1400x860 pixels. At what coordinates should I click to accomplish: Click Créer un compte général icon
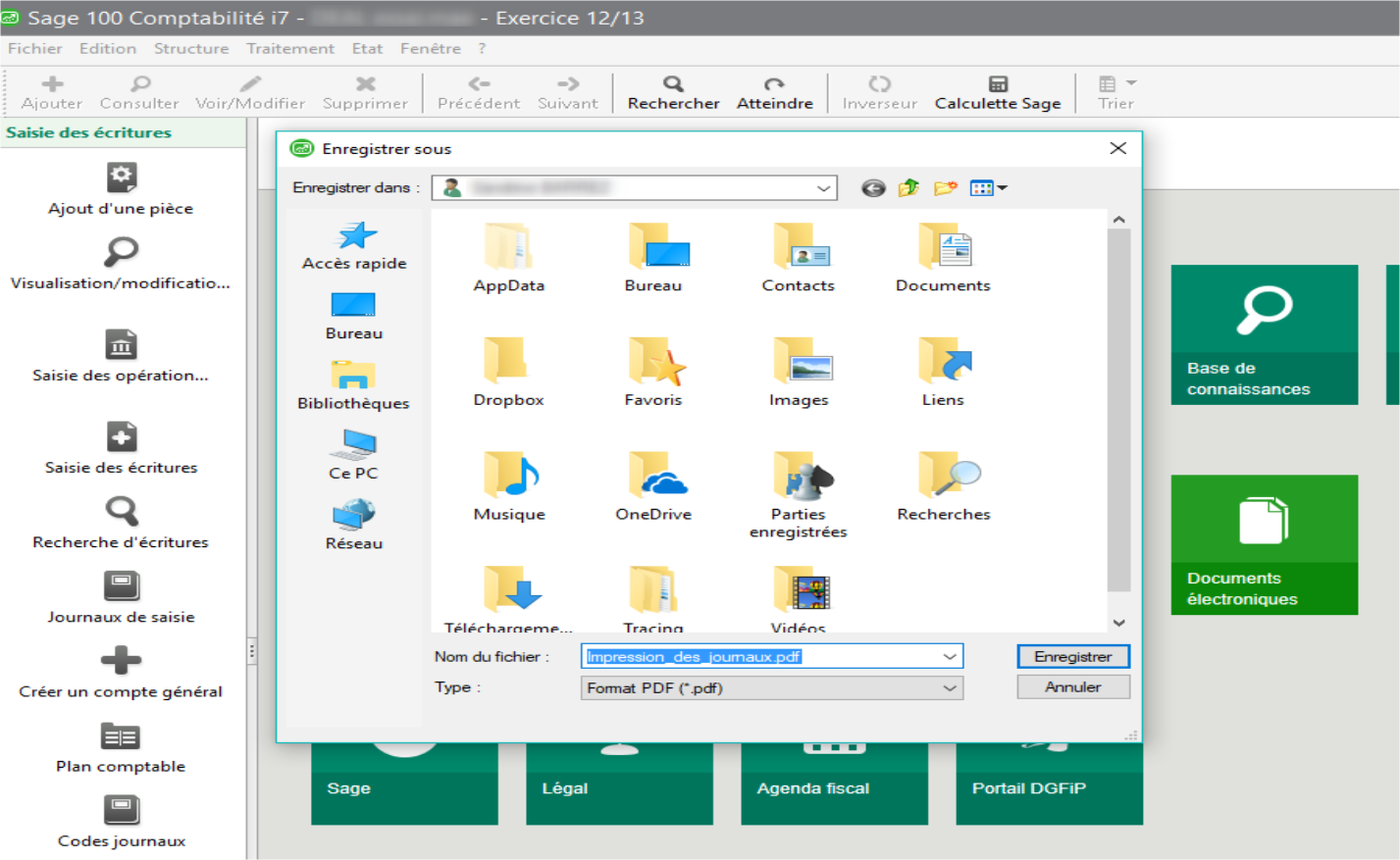pyautogui.click(x=121, y=661)
